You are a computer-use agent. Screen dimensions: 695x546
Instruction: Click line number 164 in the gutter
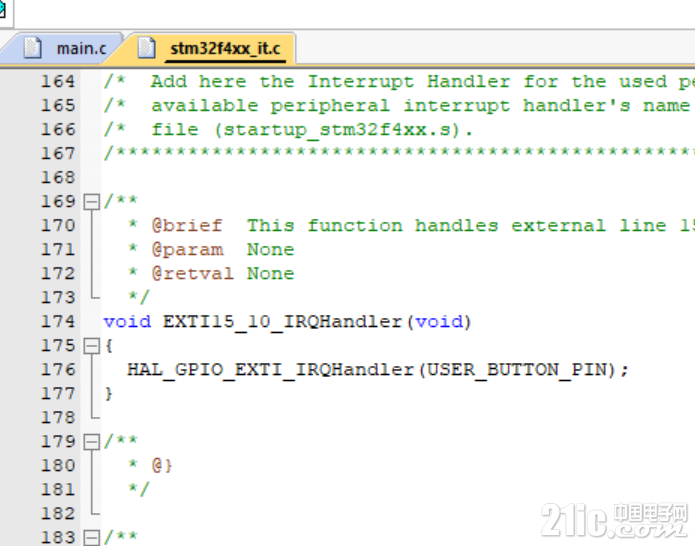click(x=58, y=82)
